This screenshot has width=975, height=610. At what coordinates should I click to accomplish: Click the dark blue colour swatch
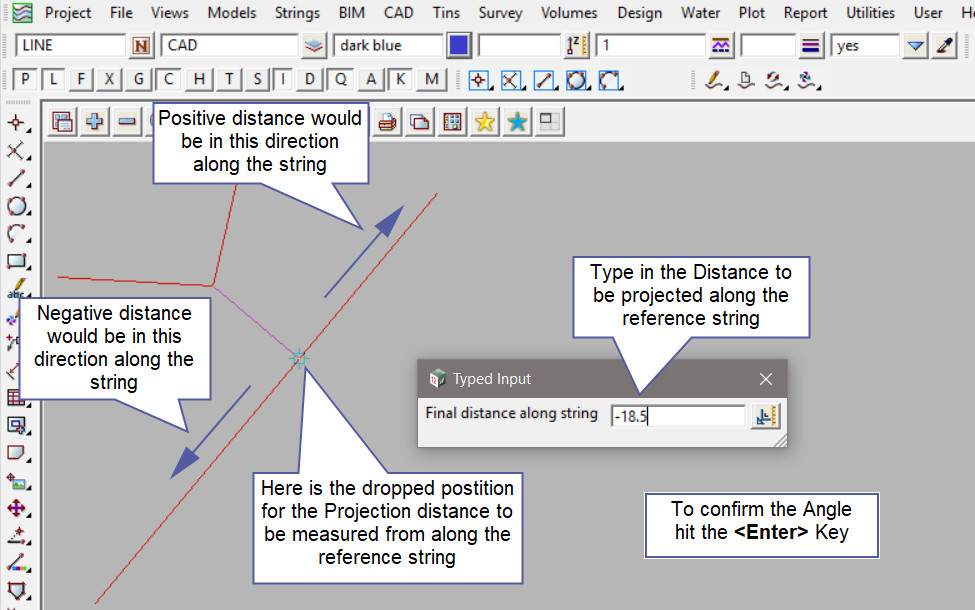459,46
